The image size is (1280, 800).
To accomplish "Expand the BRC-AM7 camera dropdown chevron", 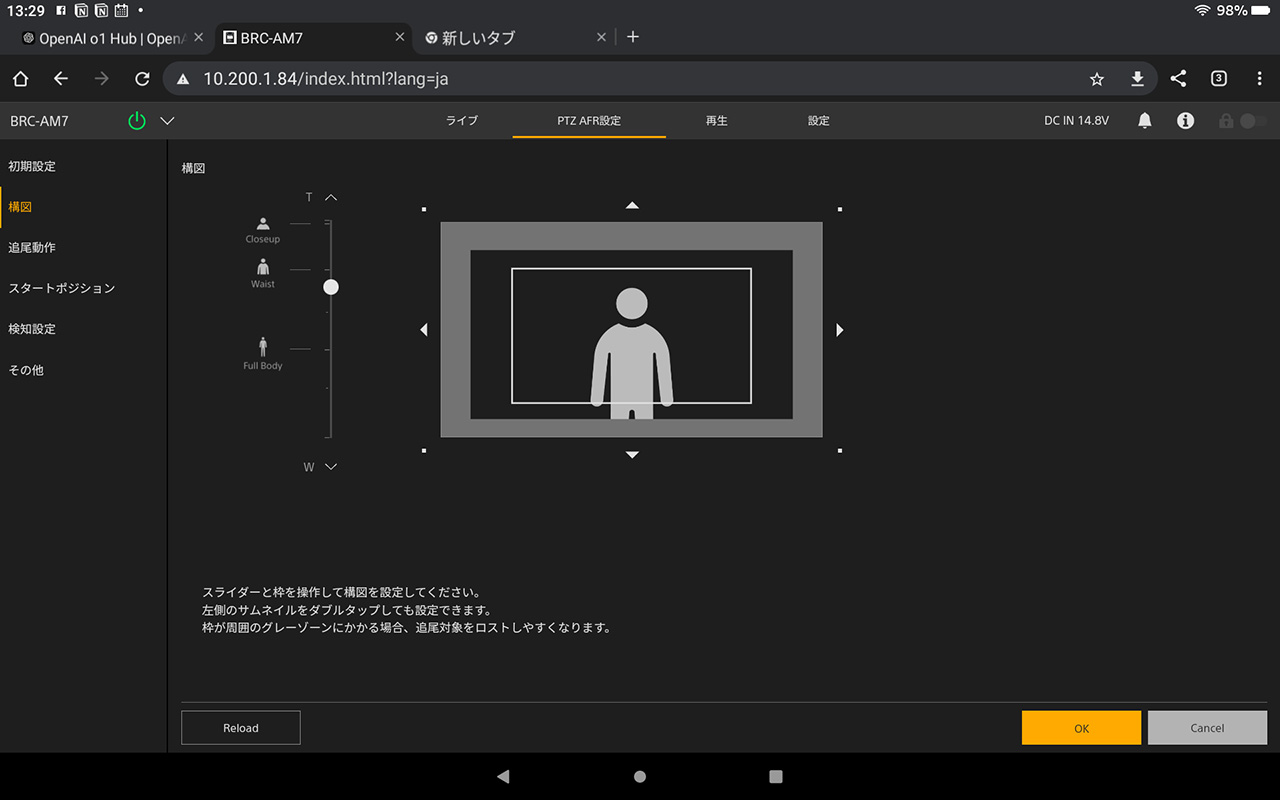I will click(x=167, y=121).
